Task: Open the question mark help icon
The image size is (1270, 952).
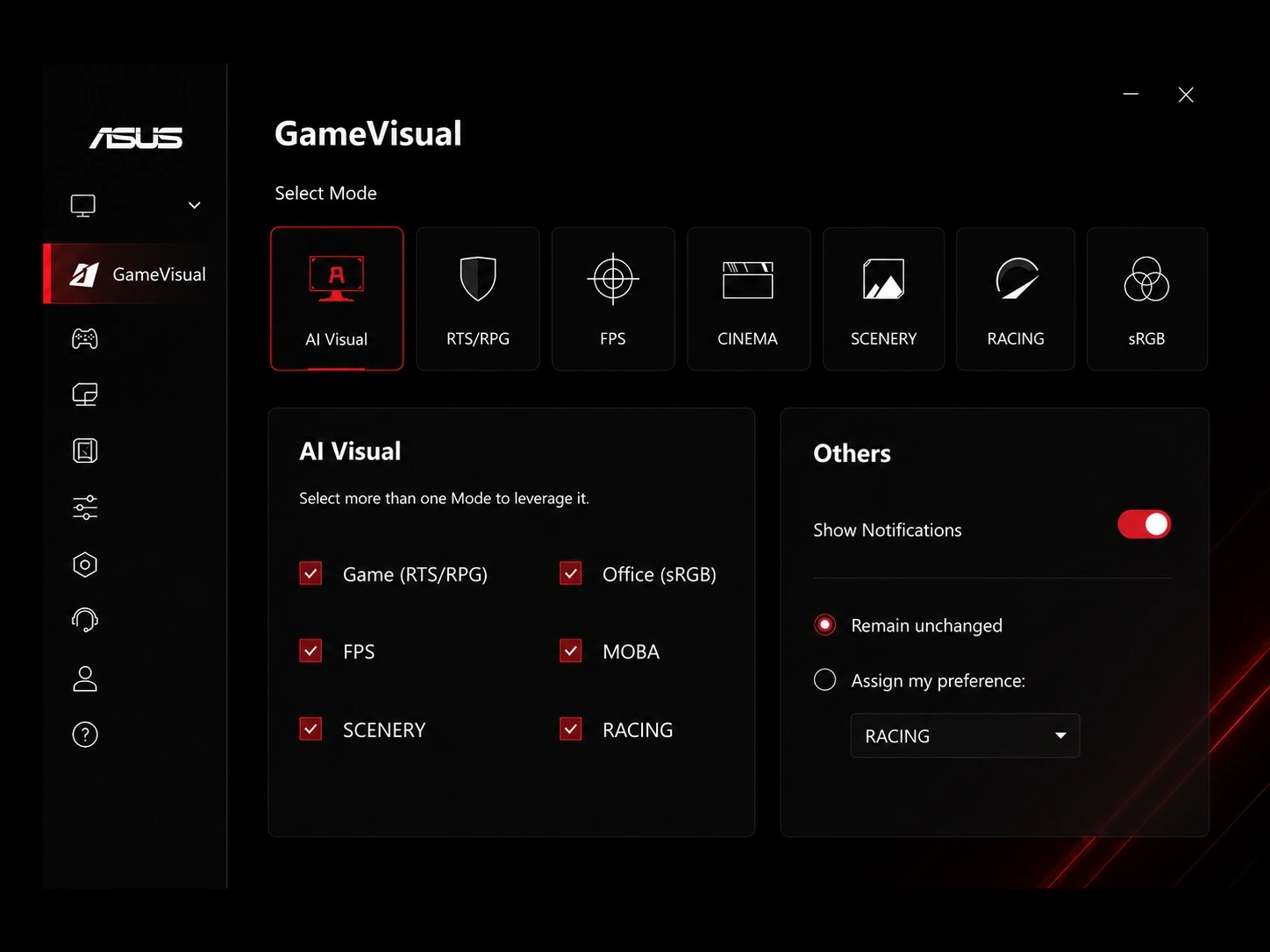Action: click(85, 735)
